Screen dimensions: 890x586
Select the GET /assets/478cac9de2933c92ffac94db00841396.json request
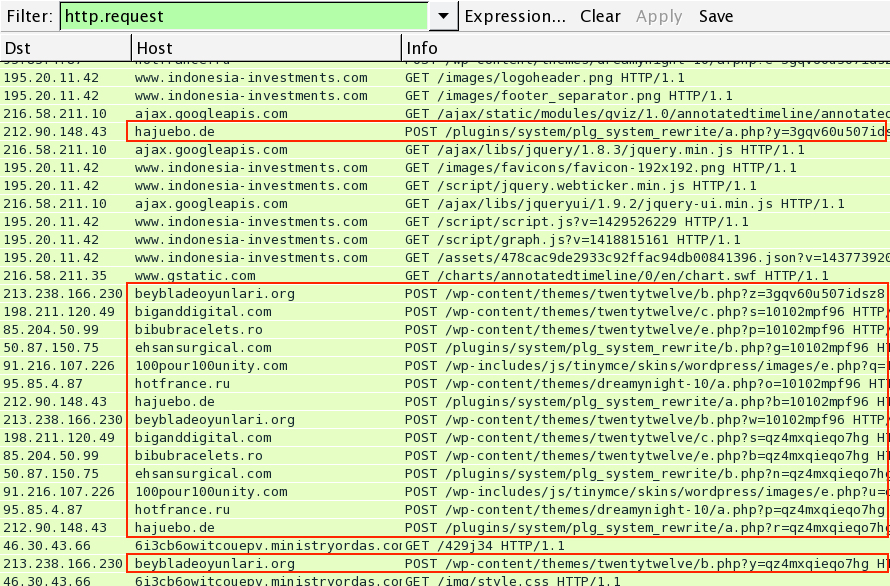click(x=445, y=258)
